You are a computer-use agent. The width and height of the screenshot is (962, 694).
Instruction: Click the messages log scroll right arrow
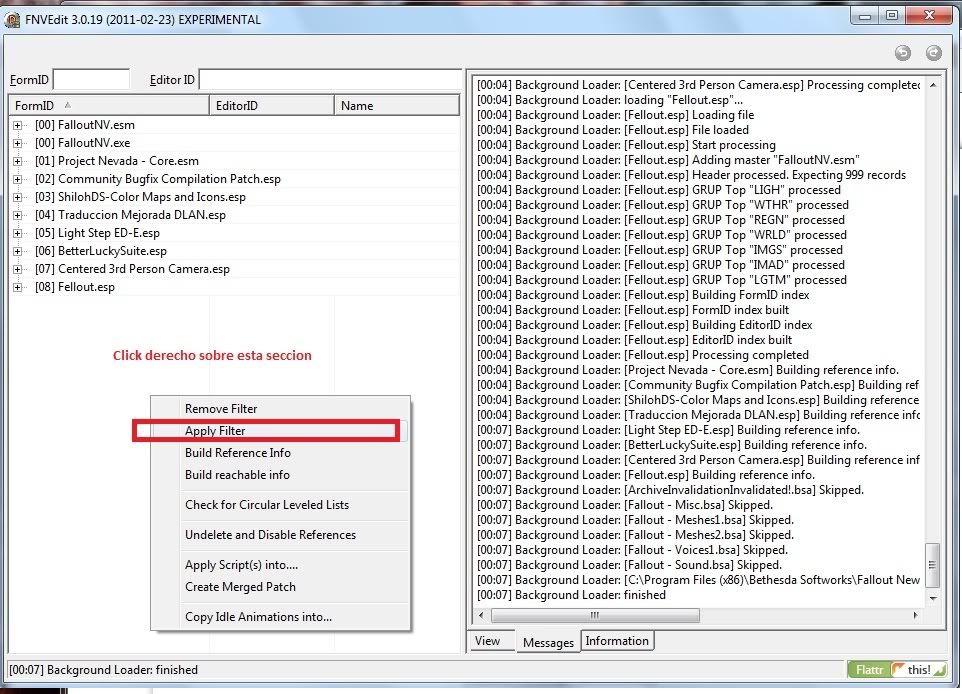(915, 615)
